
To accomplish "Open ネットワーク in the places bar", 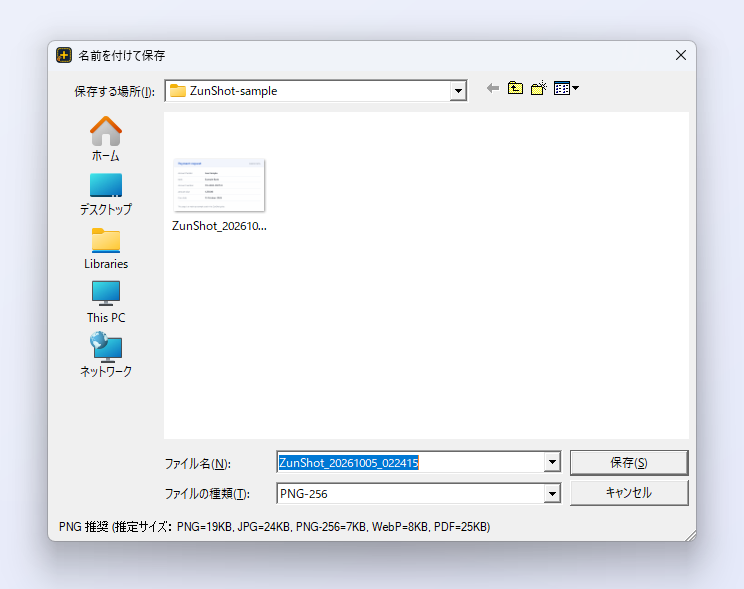I will click(x=106, y=355).
